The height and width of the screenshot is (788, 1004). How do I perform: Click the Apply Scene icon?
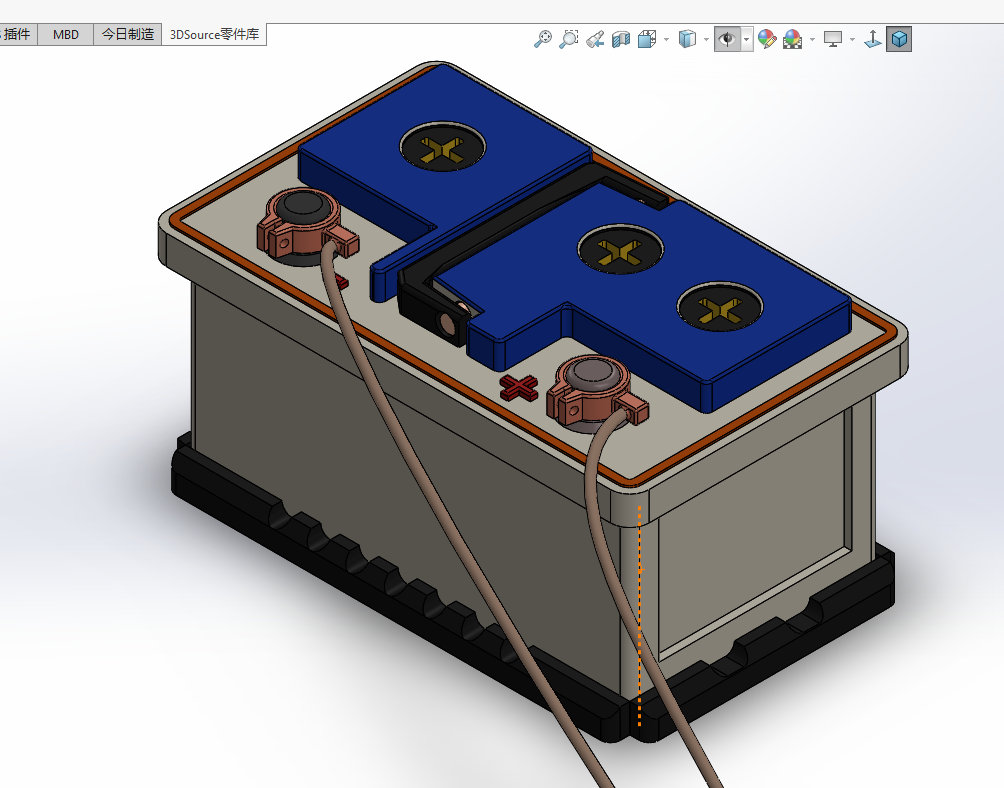[x=792, y=39]
